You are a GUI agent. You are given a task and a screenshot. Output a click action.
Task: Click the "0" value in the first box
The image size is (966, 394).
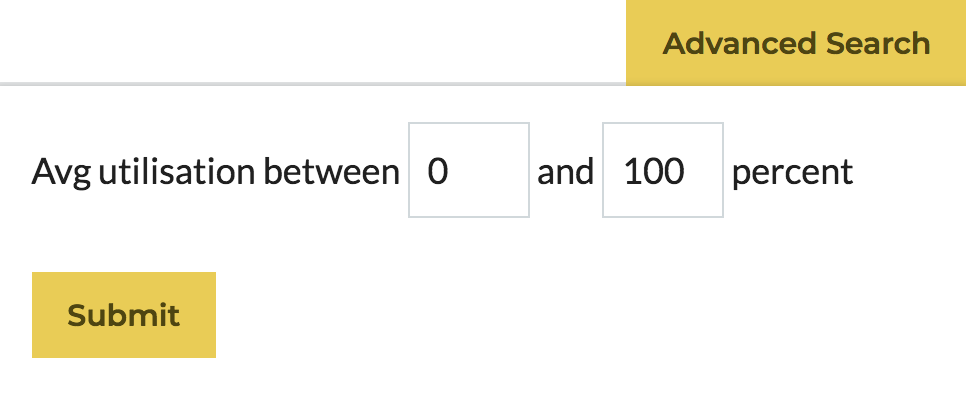437,171
